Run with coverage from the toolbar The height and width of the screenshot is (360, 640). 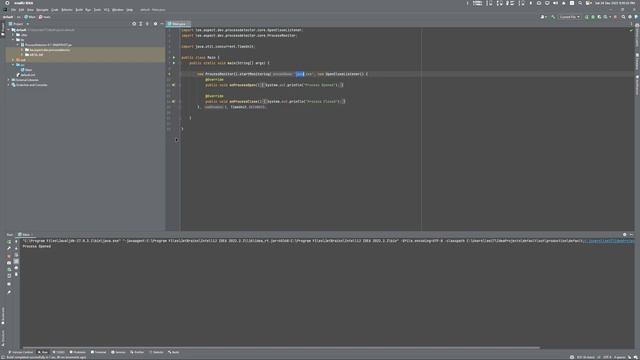click(x=599, y=17)
